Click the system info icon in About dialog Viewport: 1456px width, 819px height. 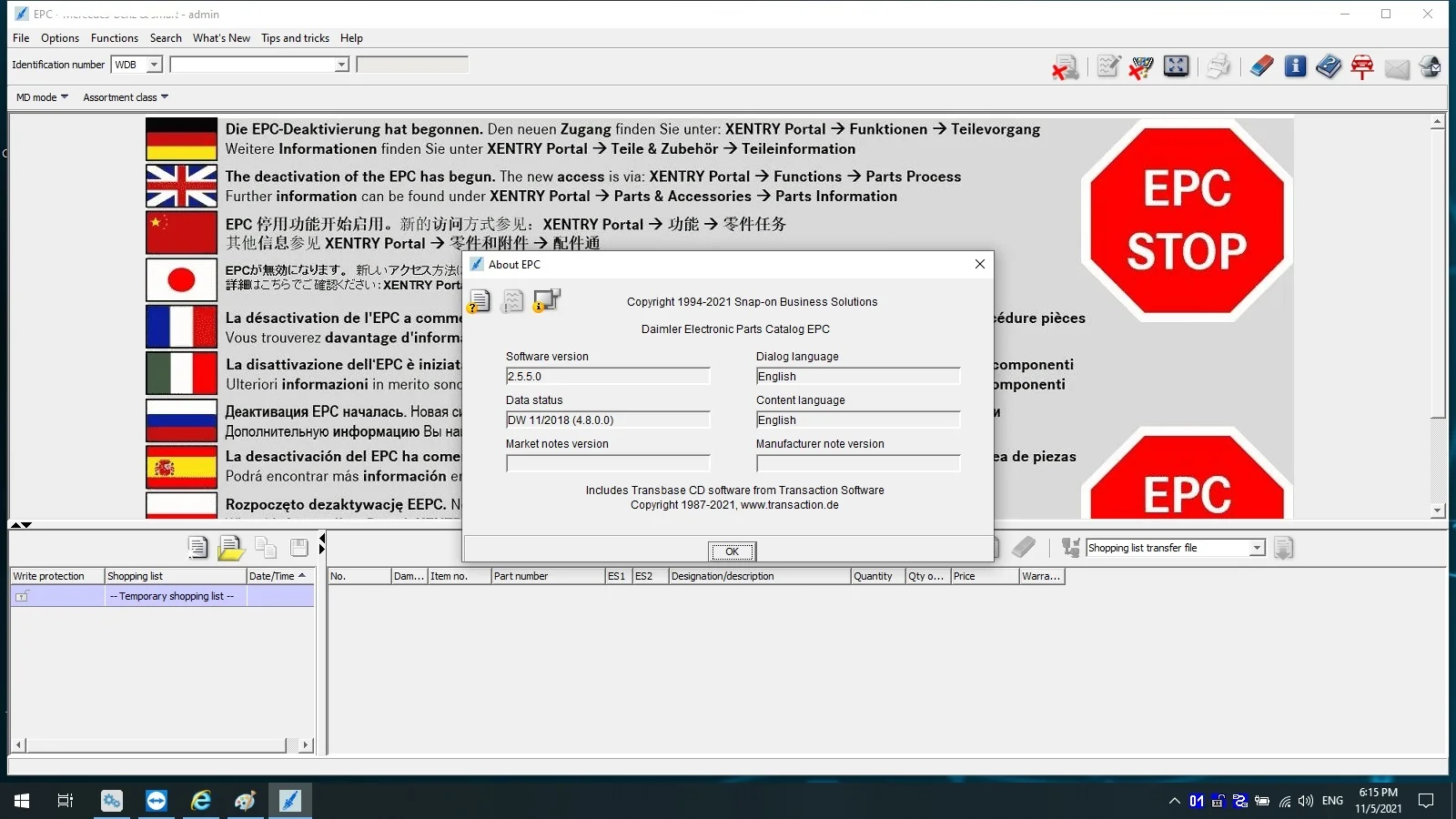pyautogui.click(x=547, y=300)
